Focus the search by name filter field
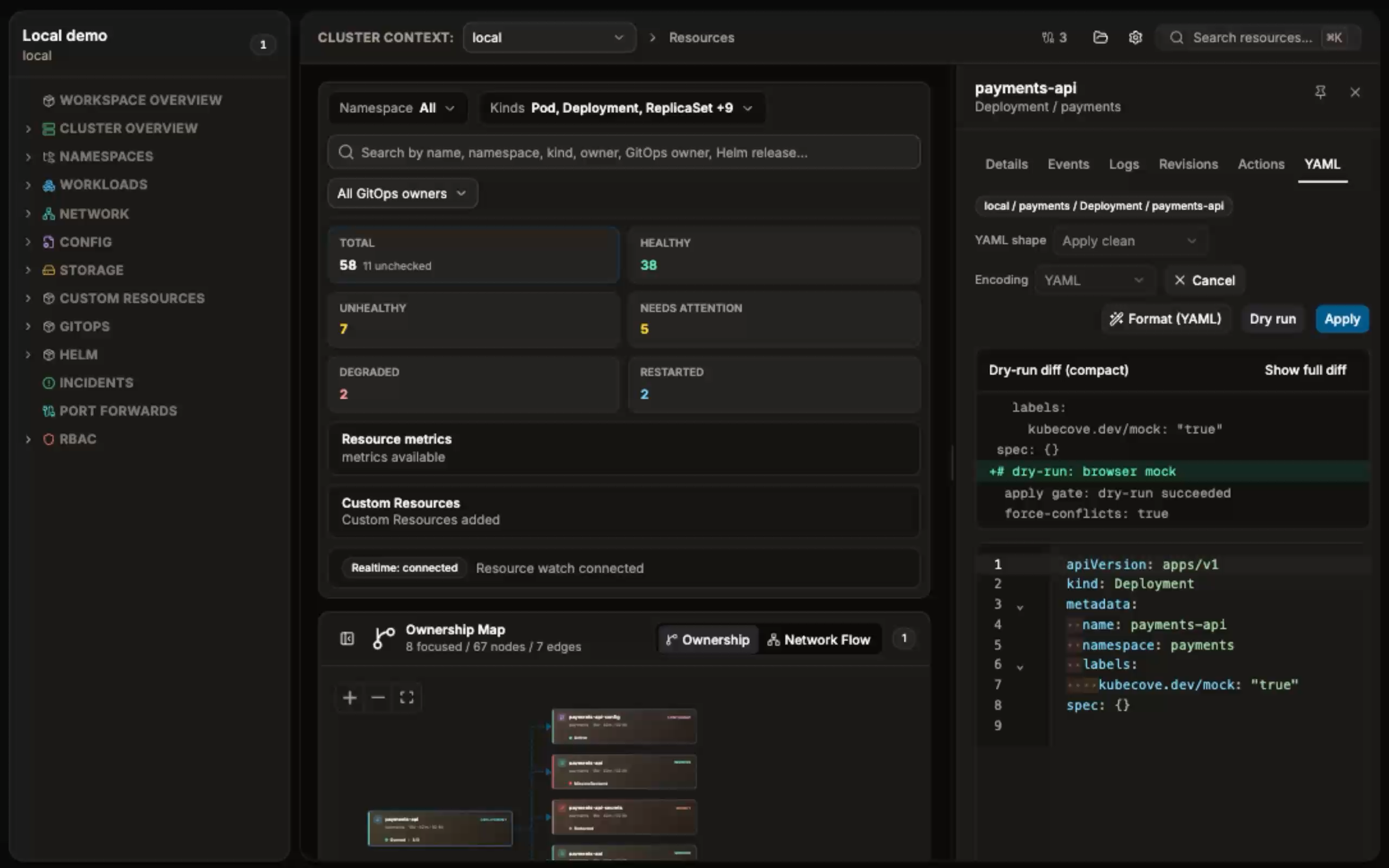Screen dimensions: 1389x868 tap(624, 152)
